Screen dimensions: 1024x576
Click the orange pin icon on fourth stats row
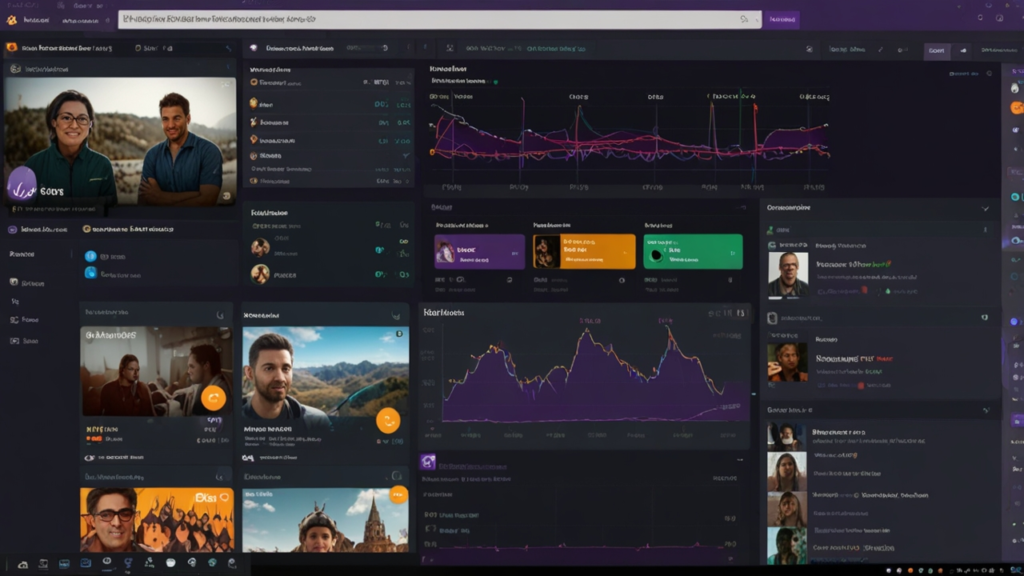click(x=253, y=139)
